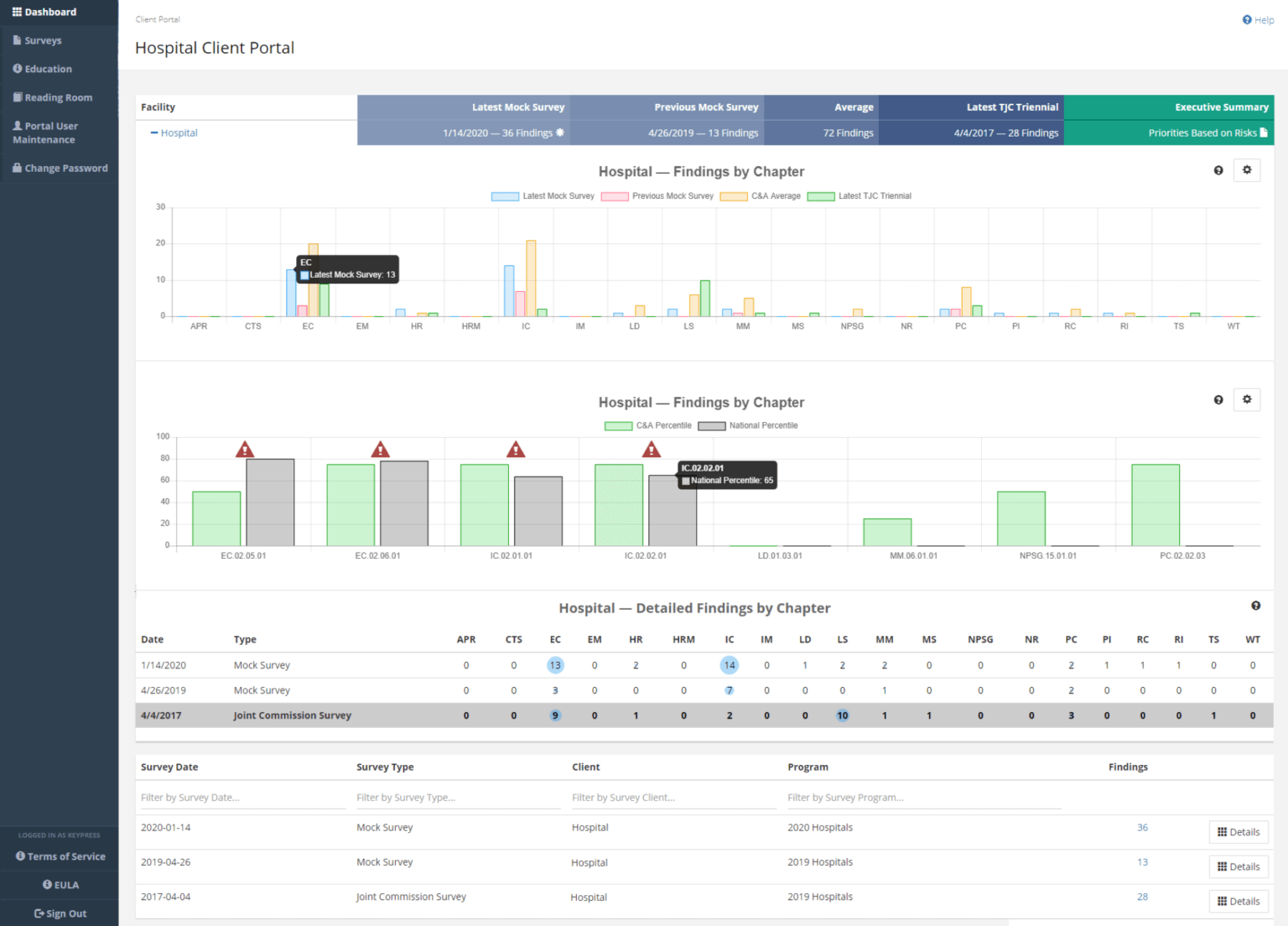The image size is (1288, 926).
Task: Click Sign Out in the sidebar
Action: click(60, 913)
